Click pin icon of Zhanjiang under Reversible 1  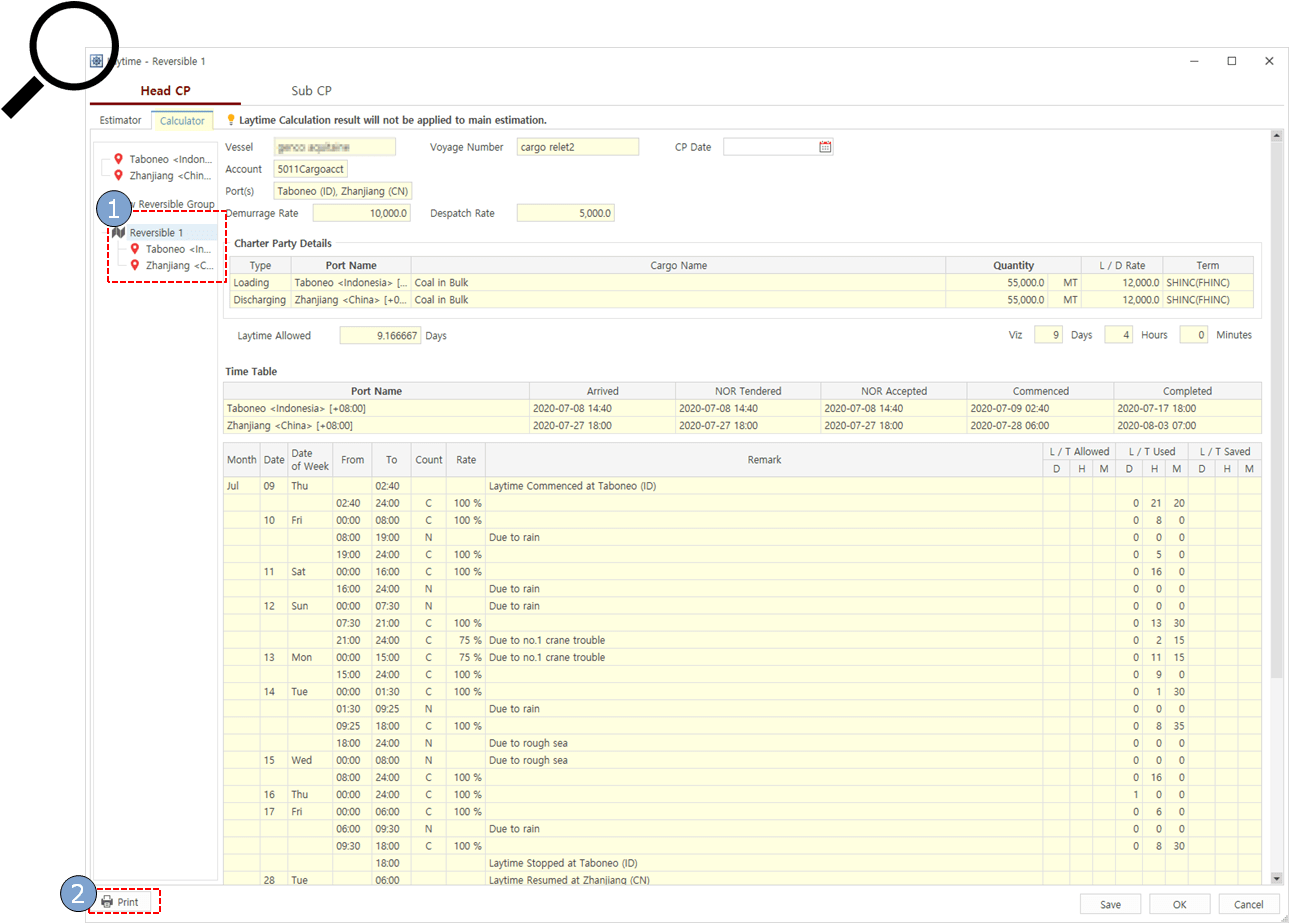coord(135,265)
